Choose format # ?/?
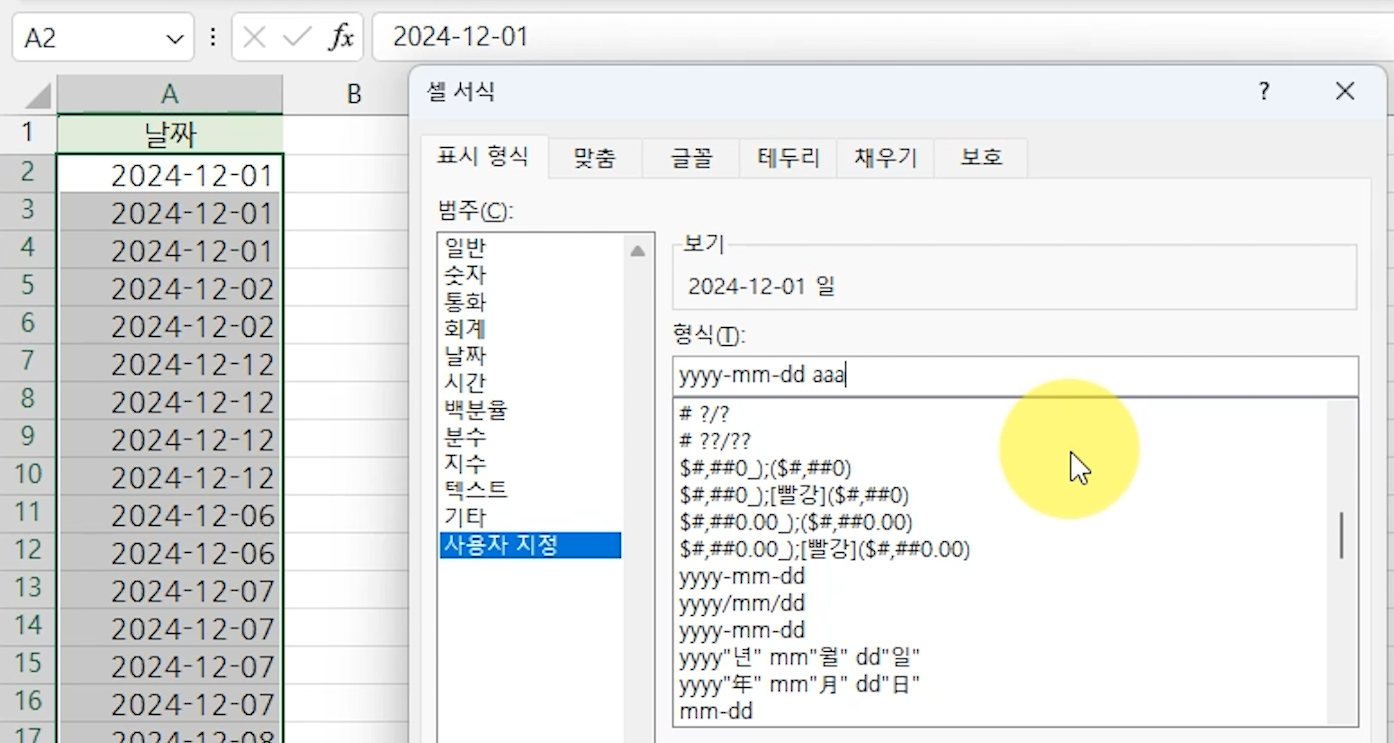 (x=1001, y=413)
